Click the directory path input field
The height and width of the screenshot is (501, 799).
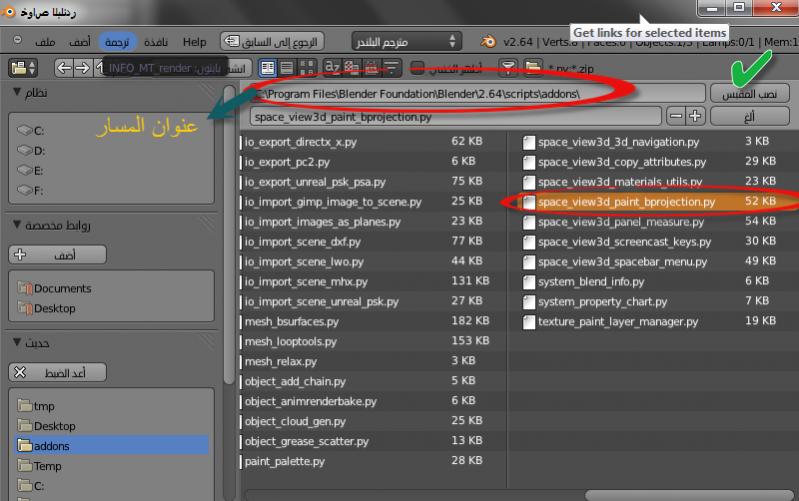[x=477, y=94]
